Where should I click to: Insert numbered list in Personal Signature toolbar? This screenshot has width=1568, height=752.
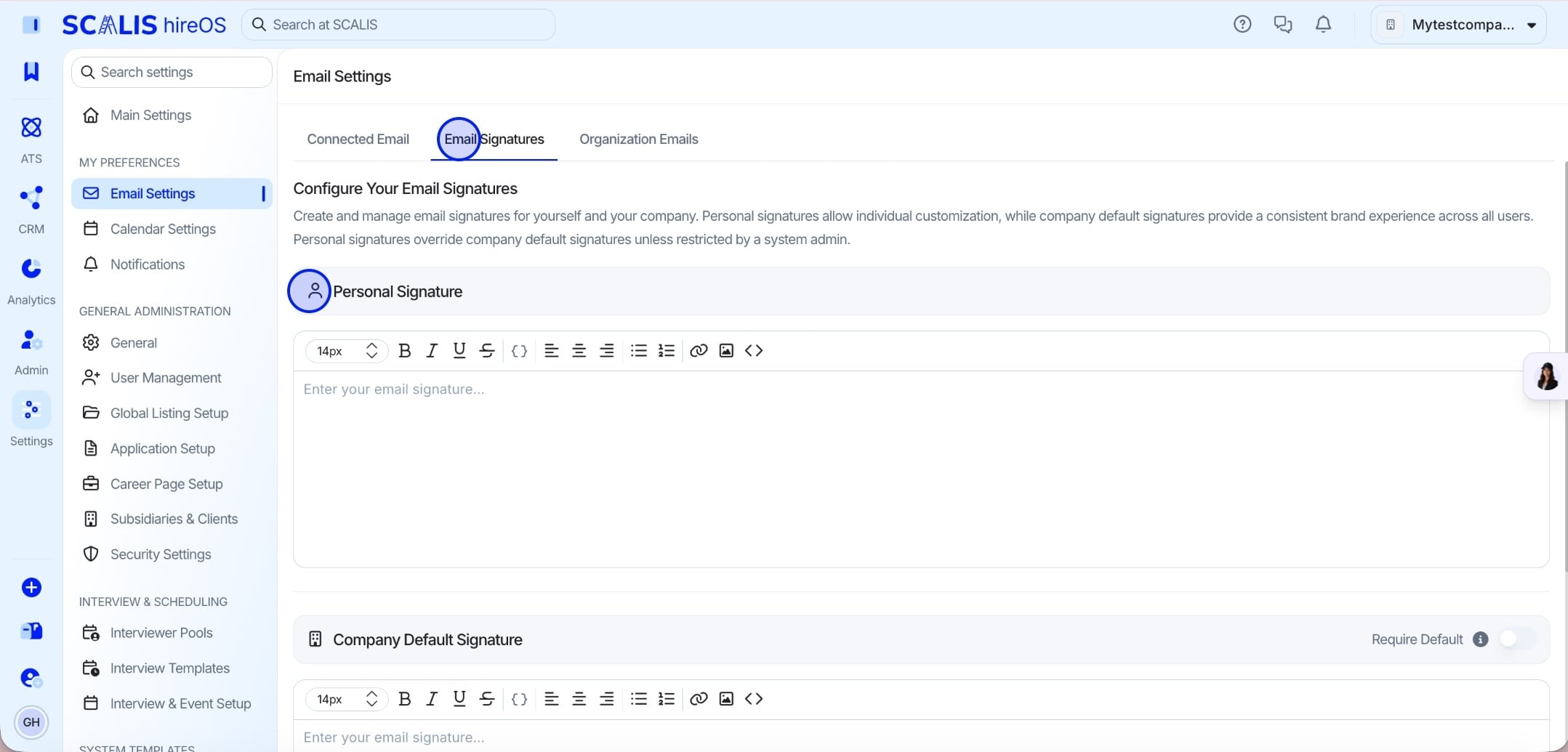point(667,351)
